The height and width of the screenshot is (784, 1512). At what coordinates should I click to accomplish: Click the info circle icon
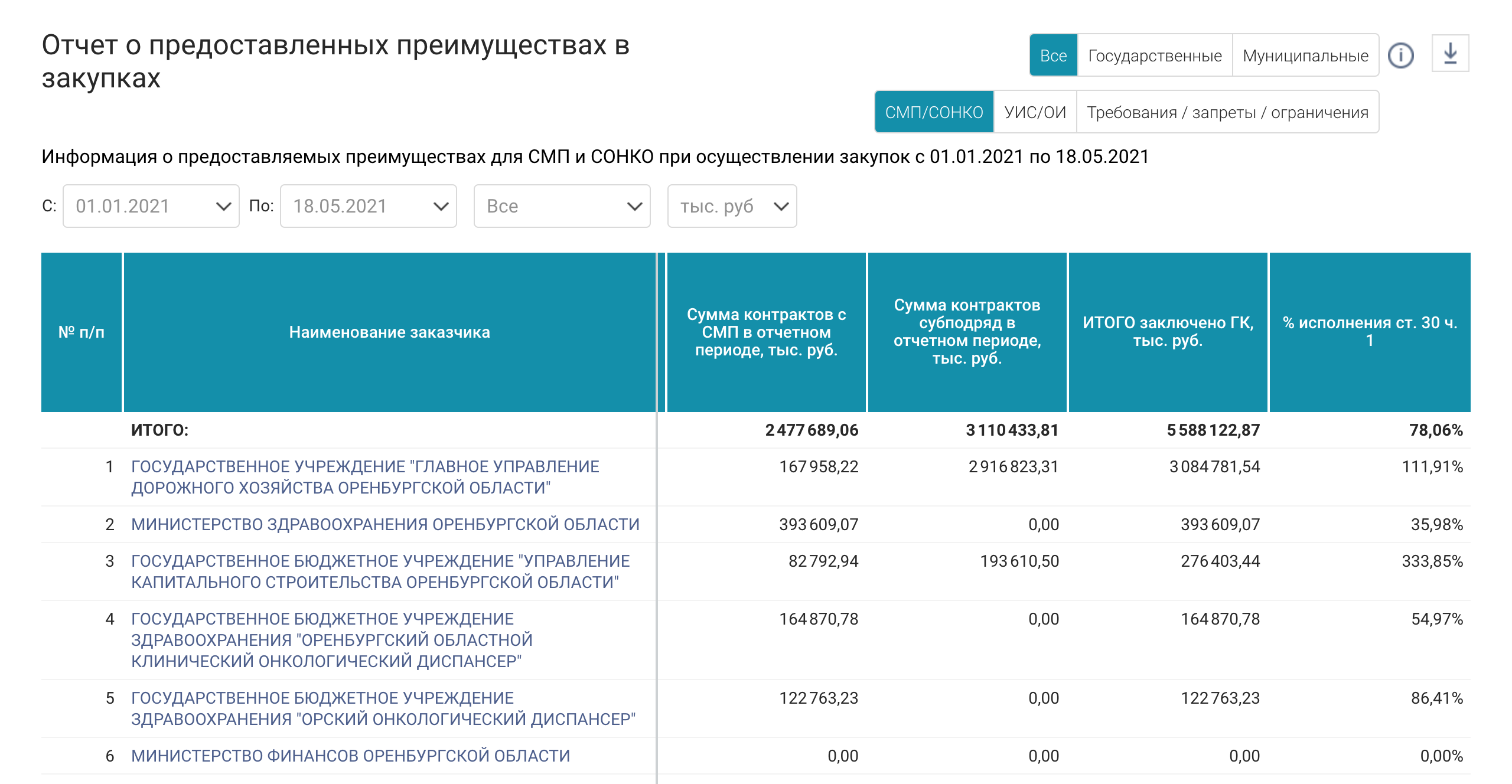pyautogui.click(x=1400, y=55)
